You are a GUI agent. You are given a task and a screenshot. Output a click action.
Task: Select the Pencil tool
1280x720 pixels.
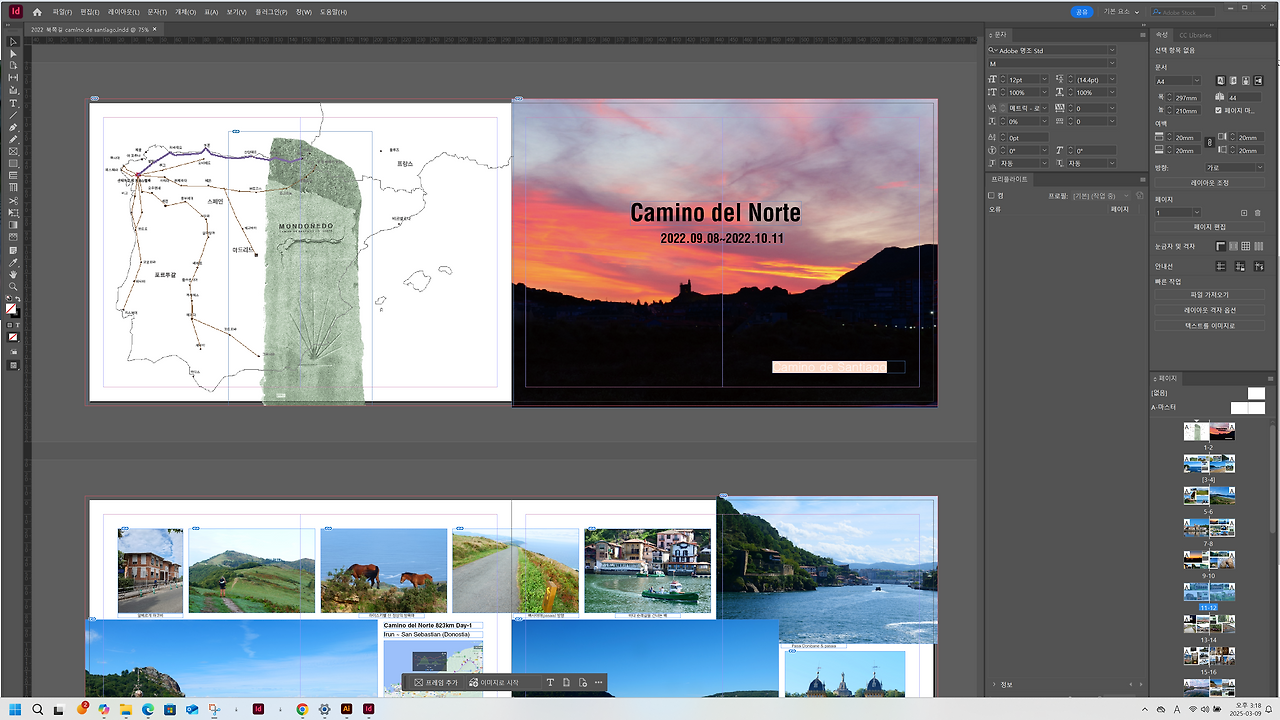click(13, 139)
